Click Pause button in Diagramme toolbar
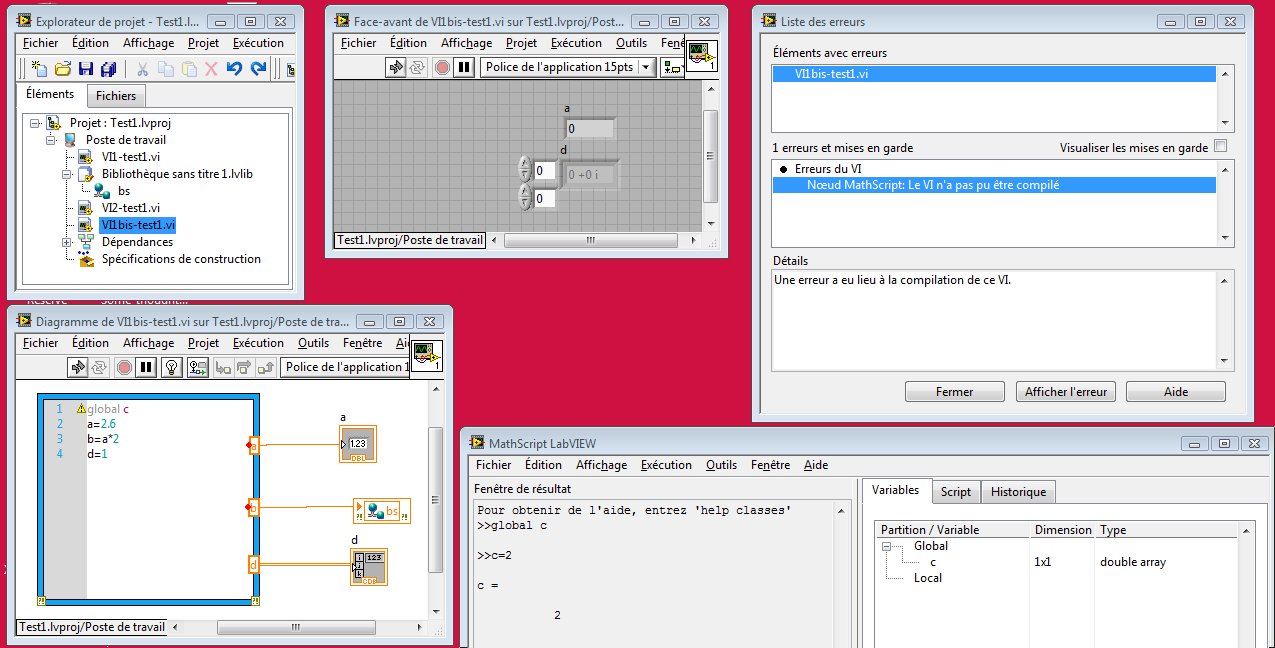 click(146, 367)
